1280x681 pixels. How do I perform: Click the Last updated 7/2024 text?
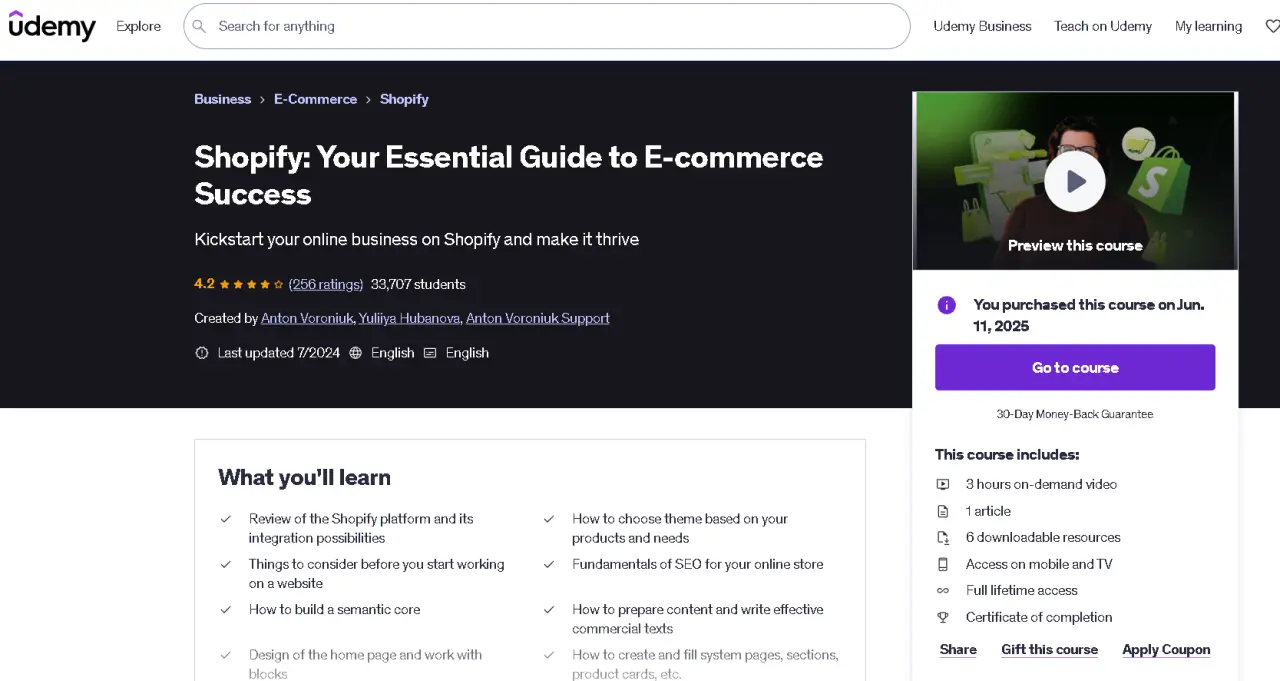[278, 353]
